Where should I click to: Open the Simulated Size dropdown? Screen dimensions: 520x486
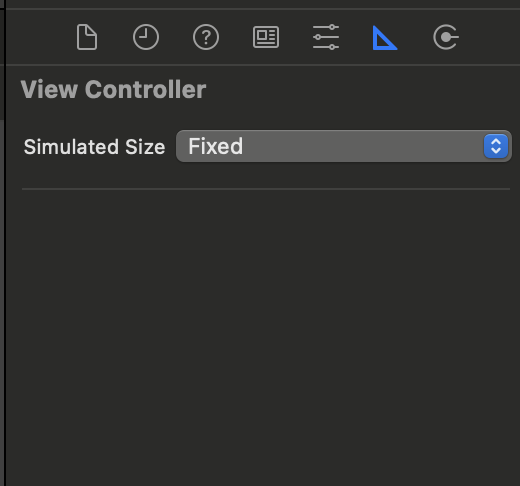coord(344,146)
